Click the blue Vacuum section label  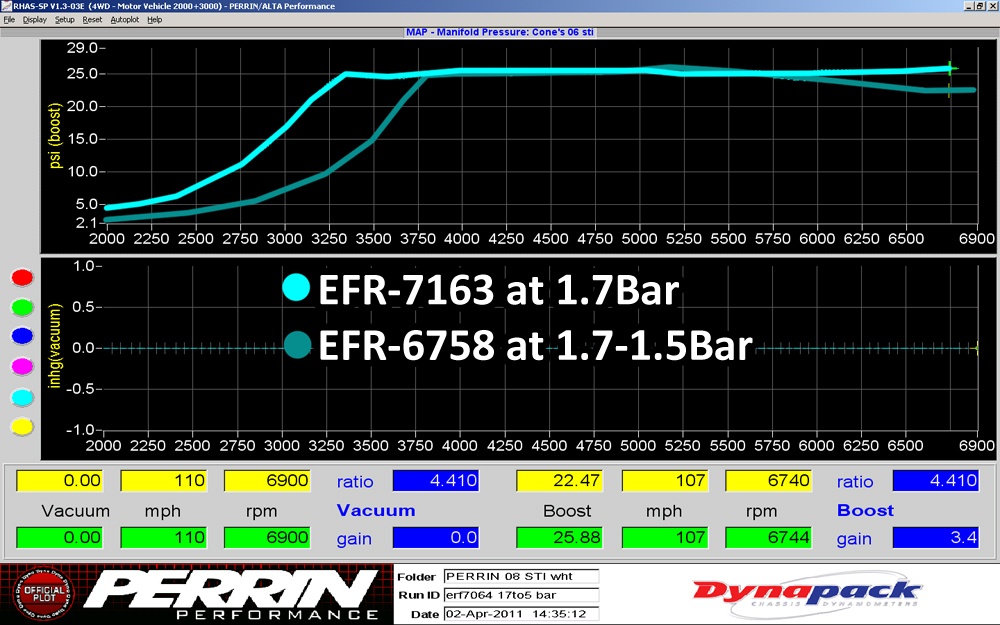376,510
